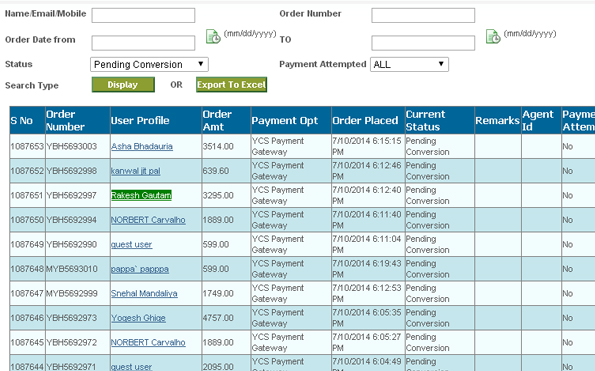Select order placed cell 7/10/2014 6:05:35 PM
The image size is (595, 371).
pyautogui.click(x=368, y=318)
